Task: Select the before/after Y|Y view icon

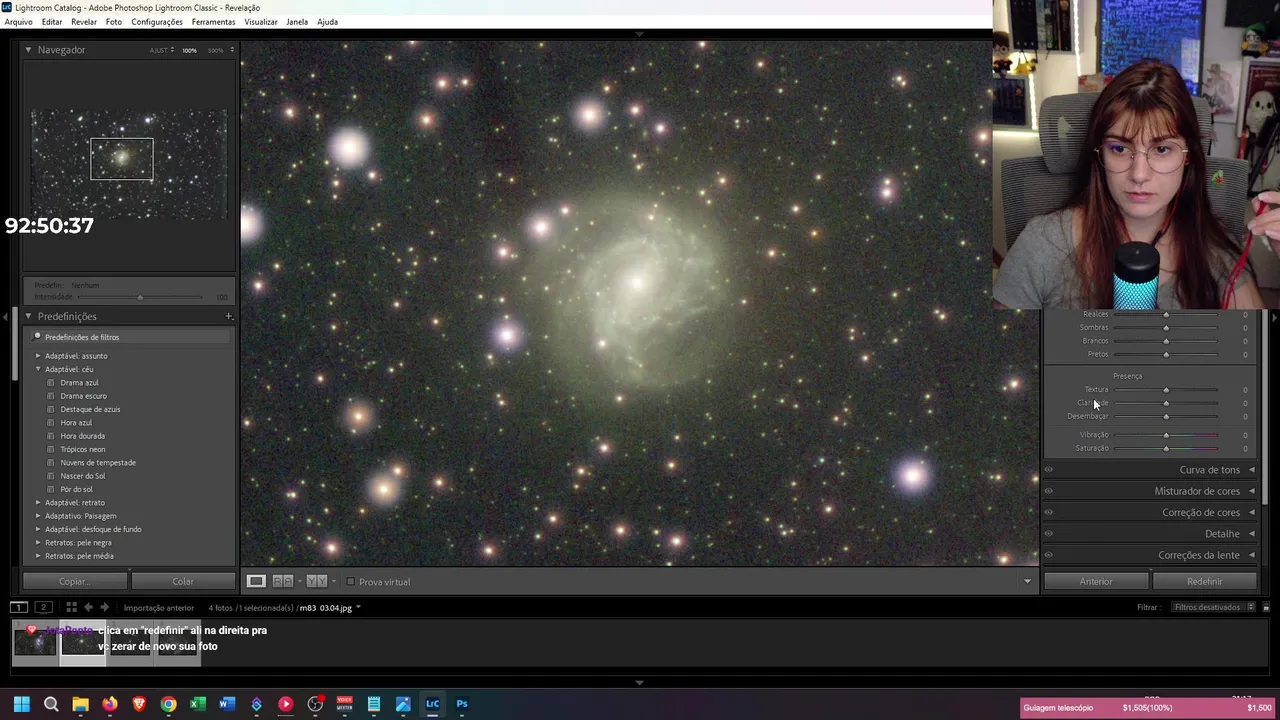Action: [x=316, y=581]
